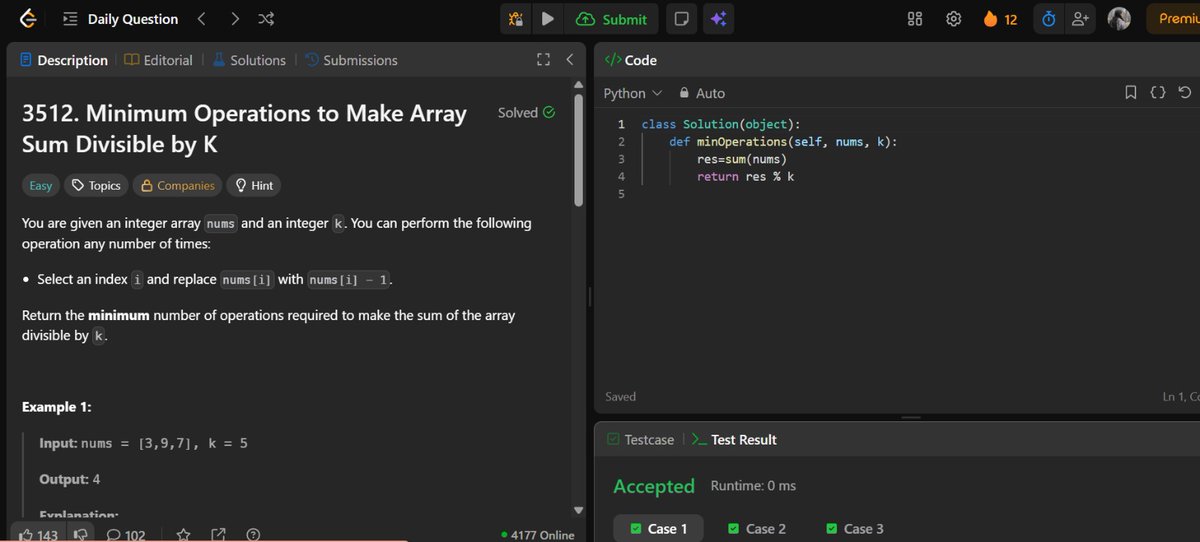Open the profile avatar menu

(x=1119, y=19)
